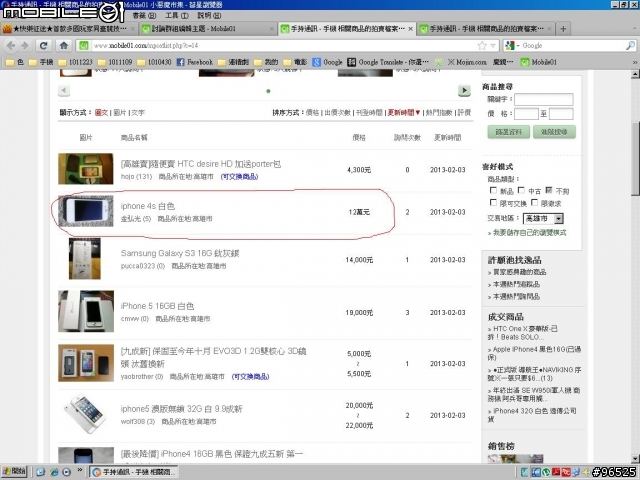The image size is (640, 480).
Task: Bookmark page with star icon
Action: [x=482, y=45]
